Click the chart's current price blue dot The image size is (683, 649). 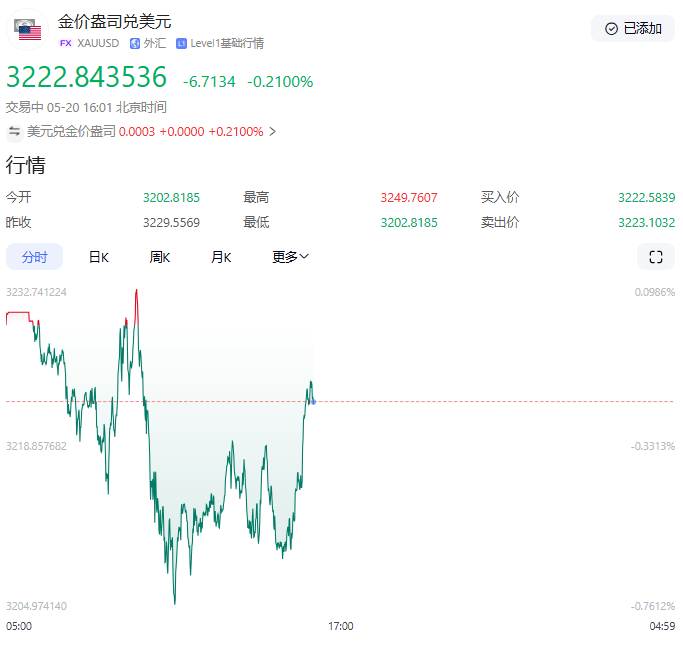point(313,402)
